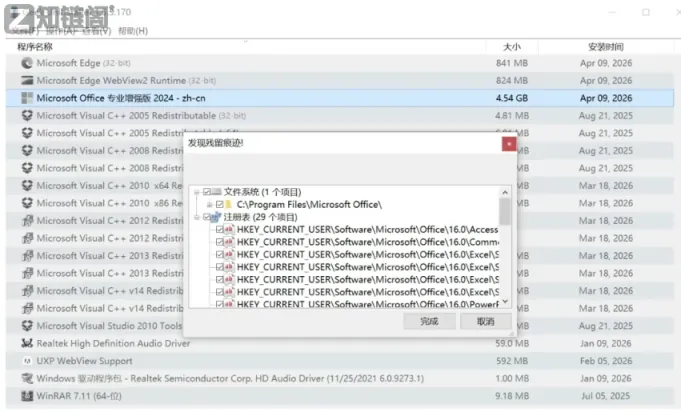681x412 pixels.
Task: Sort by the 安装时间 column header
Action: [606, 46]
